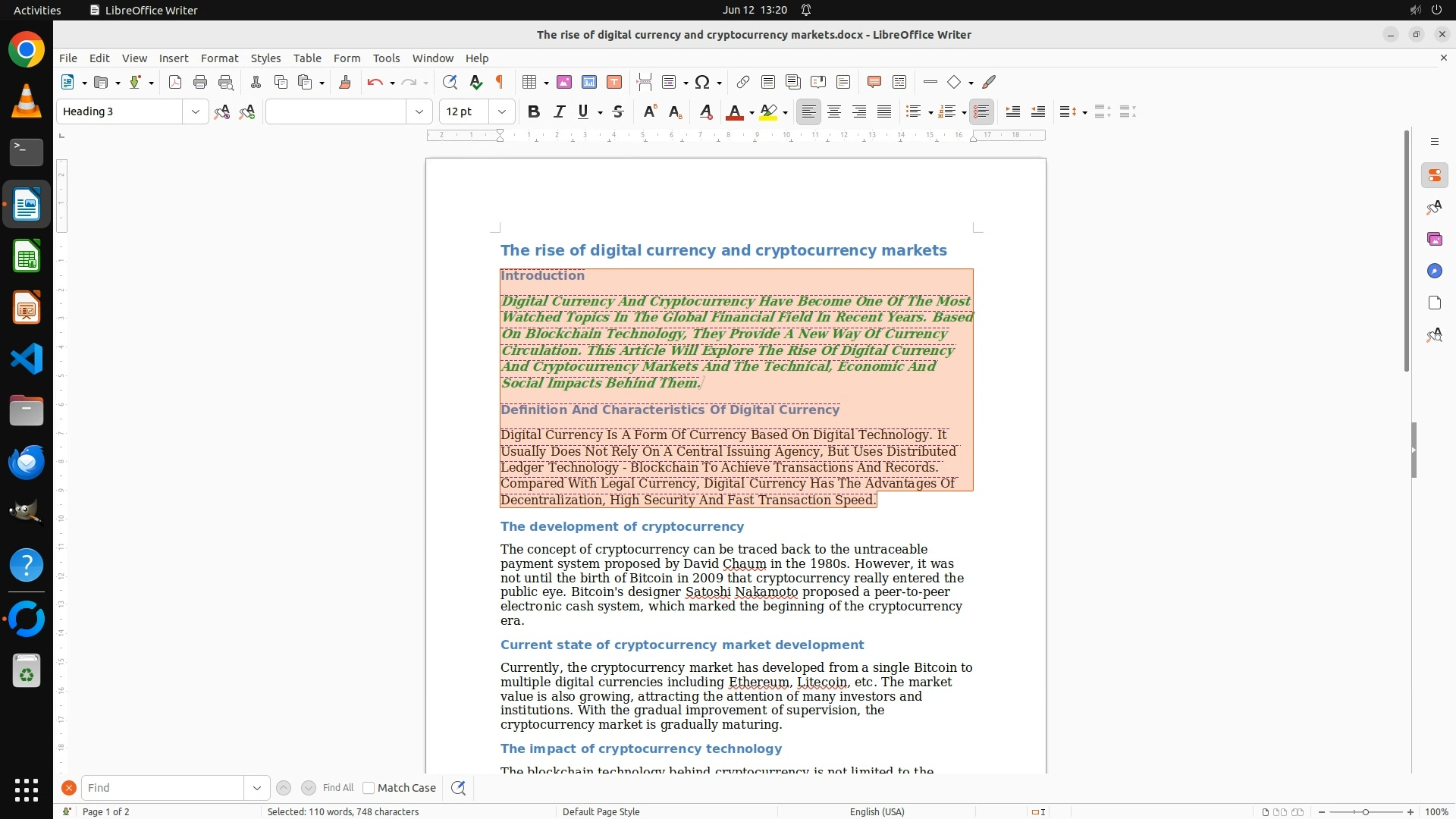Open the Format menu
Image resolution: width=1456 pixels, height=819 pixels.
point(219,58)
